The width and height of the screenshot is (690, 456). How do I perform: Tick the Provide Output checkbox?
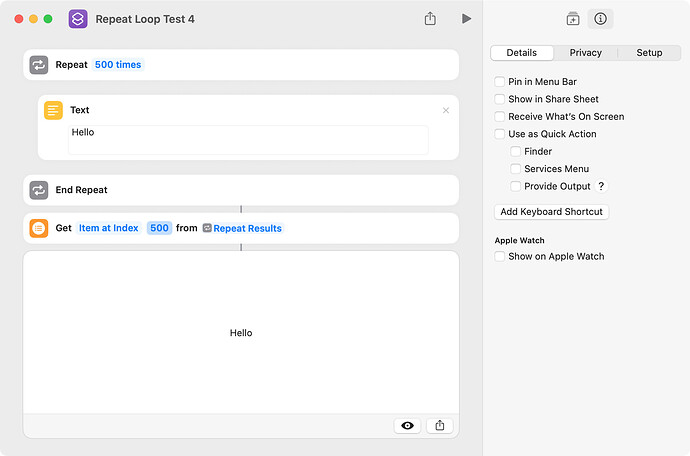pos(515,186)
